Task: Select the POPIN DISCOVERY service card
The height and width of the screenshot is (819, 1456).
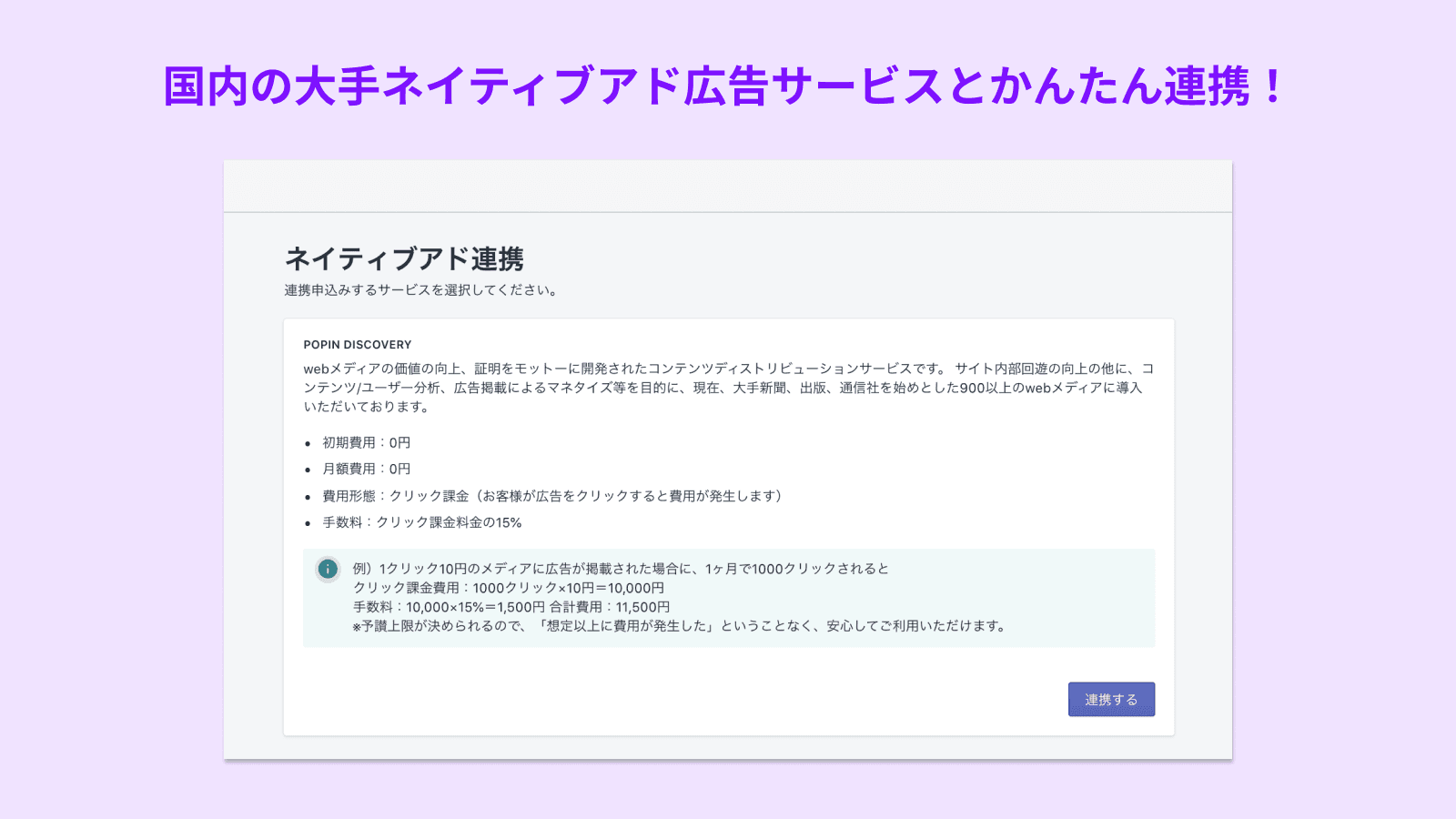Action: pos(728,523)
